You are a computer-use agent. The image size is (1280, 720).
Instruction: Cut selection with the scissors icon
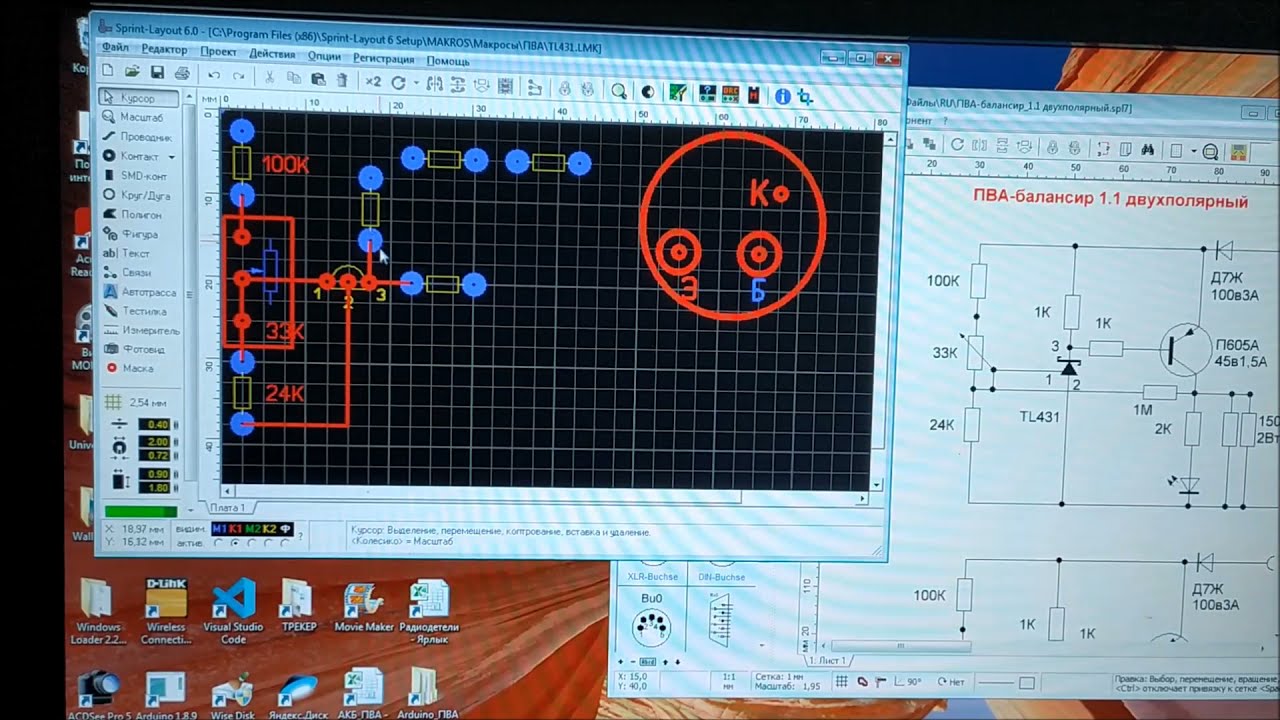tap(269, 77)
